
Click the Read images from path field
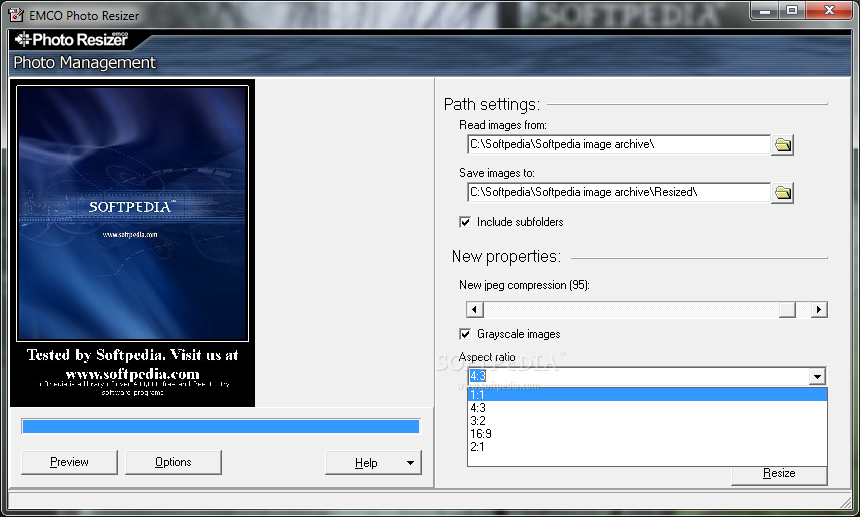[619, 144]
